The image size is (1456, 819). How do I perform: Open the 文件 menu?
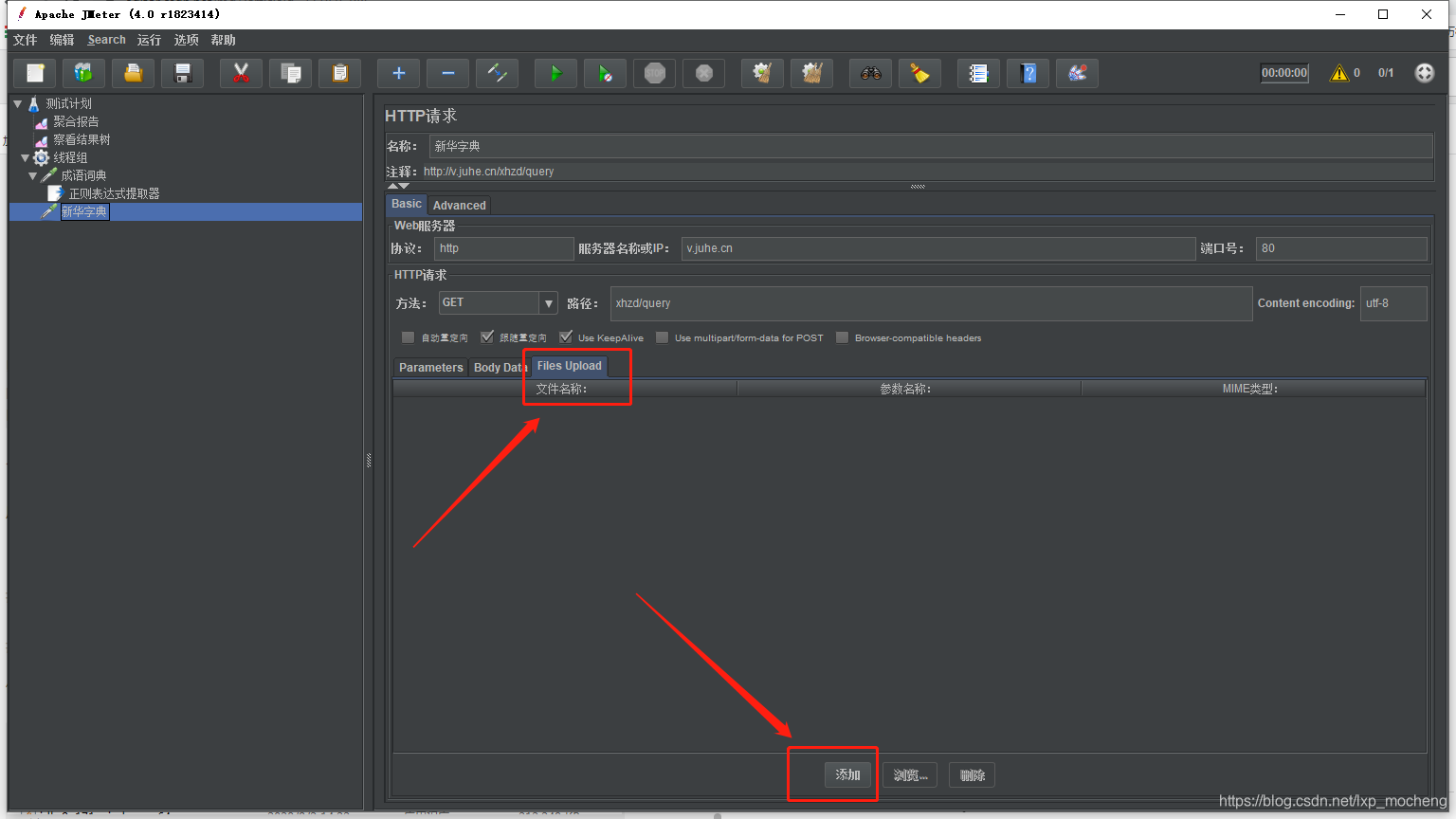26,40
